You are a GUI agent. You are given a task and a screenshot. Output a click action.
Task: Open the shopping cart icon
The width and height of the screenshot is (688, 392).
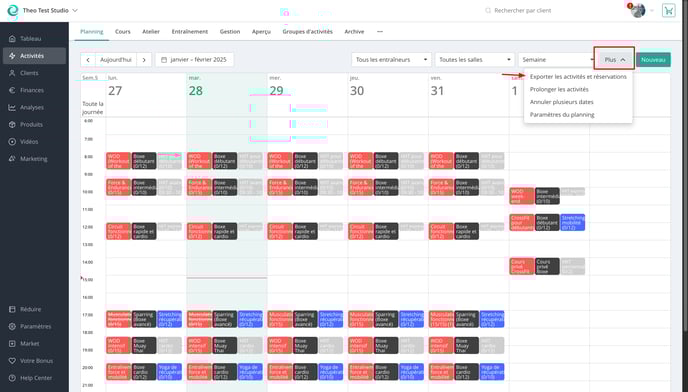(x=668, y=10)
